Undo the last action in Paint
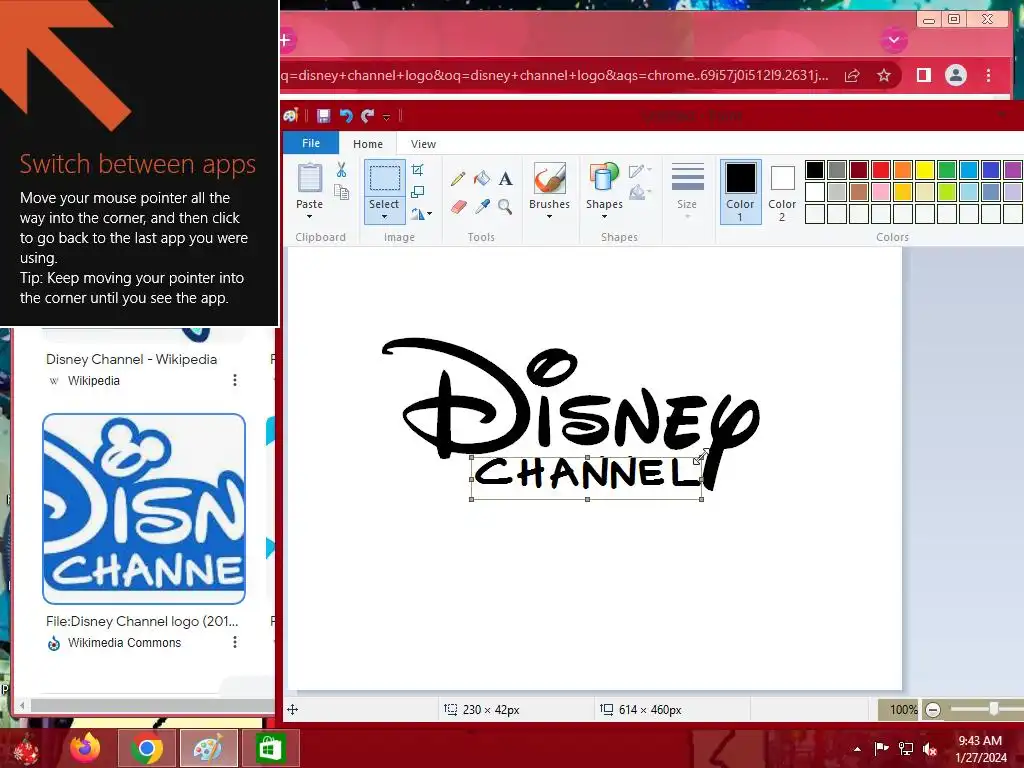 tap(345, 116)
